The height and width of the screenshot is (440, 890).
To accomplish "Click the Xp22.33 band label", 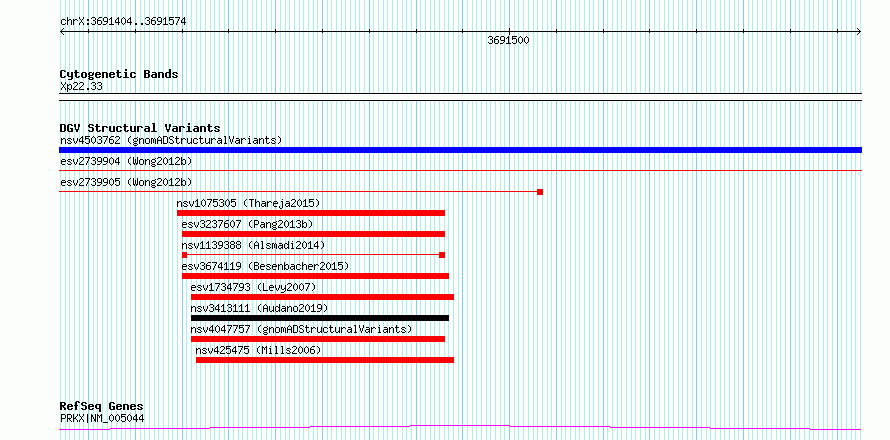I will [x=81, y=87].
